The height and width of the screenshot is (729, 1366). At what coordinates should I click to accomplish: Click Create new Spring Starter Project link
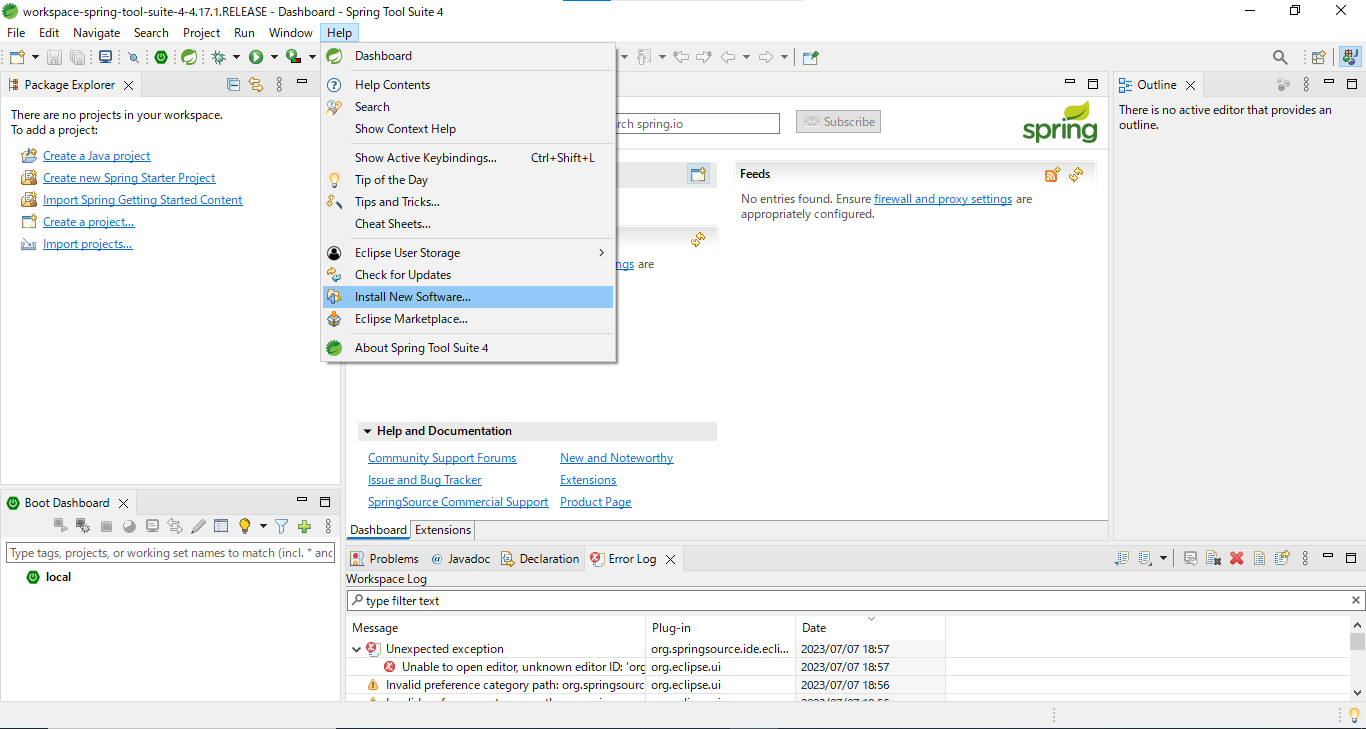[x=129, y=178]
